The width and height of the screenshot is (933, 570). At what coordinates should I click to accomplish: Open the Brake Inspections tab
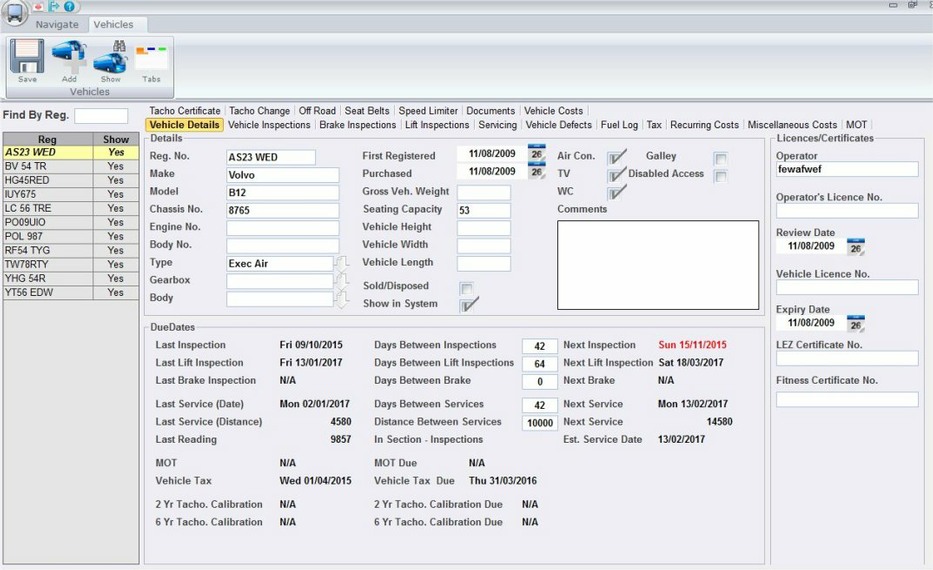[358, 125]
